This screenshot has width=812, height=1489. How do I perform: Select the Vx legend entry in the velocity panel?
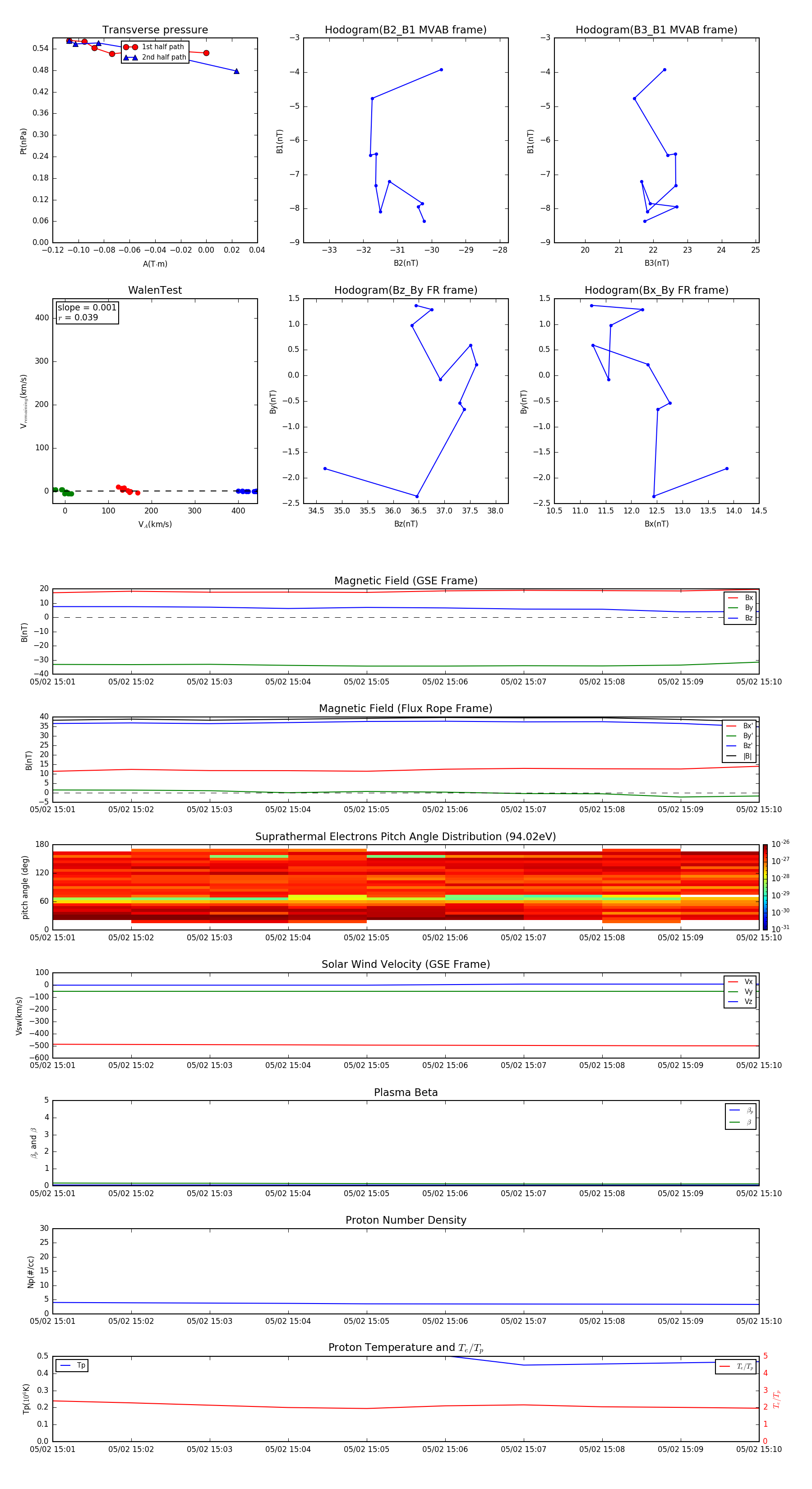coord(740,982)
